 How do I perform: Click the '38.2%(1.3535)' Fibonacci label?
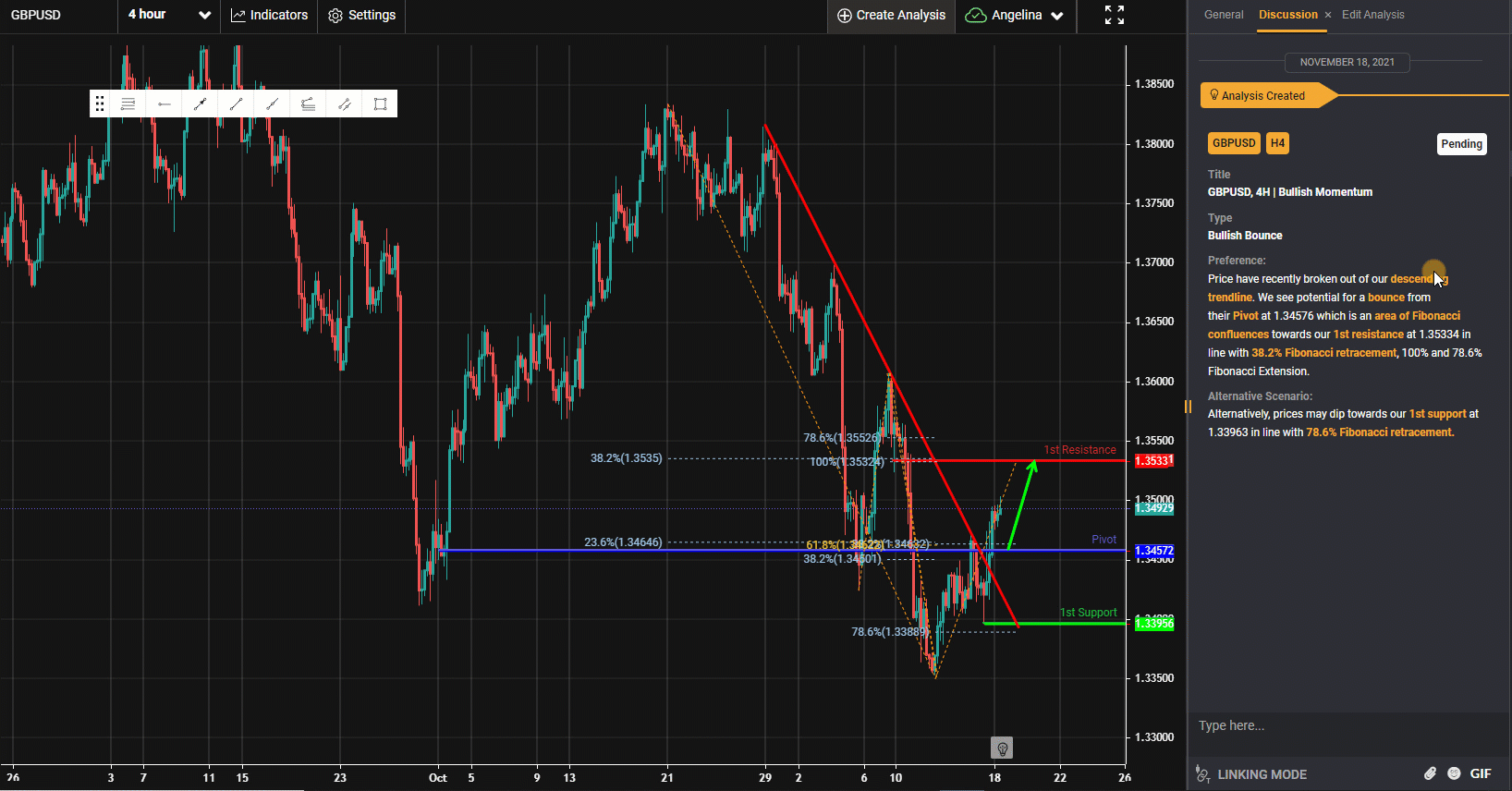[x=626, y=458]
